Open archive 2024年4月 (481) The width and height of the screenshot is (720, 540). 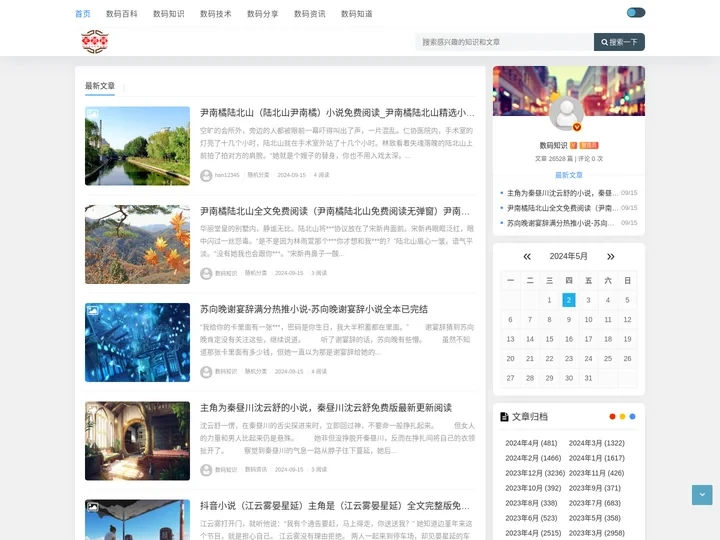tap(531, 443)
